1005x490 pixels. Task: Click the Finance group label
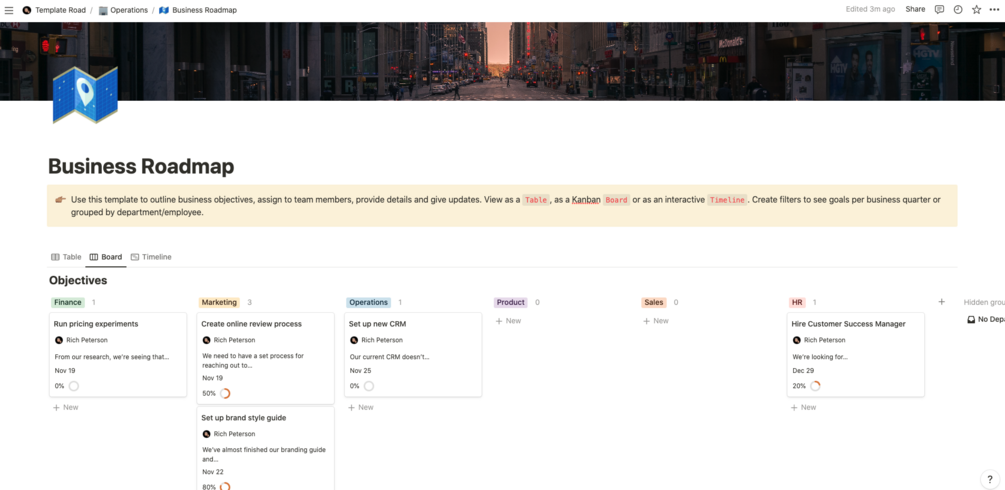pos(67,302)
